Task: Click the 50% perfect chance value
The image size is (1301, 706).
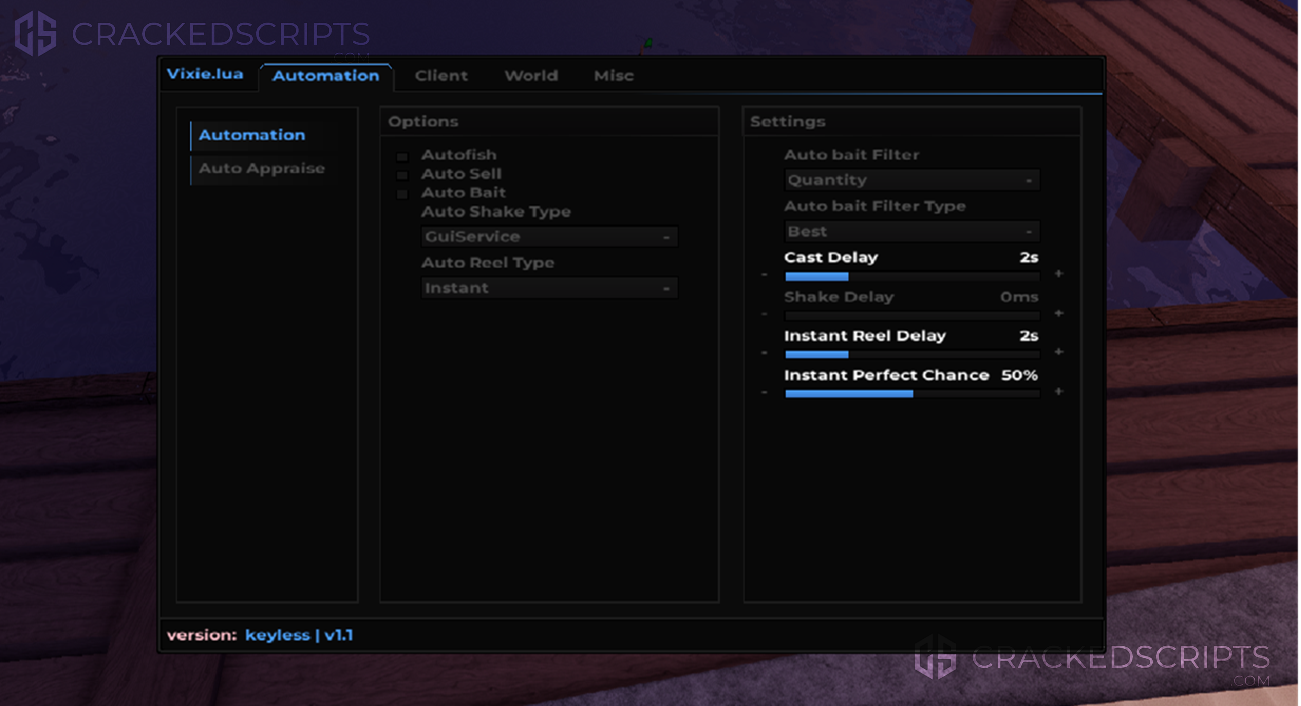Action: coord(1020,375)
